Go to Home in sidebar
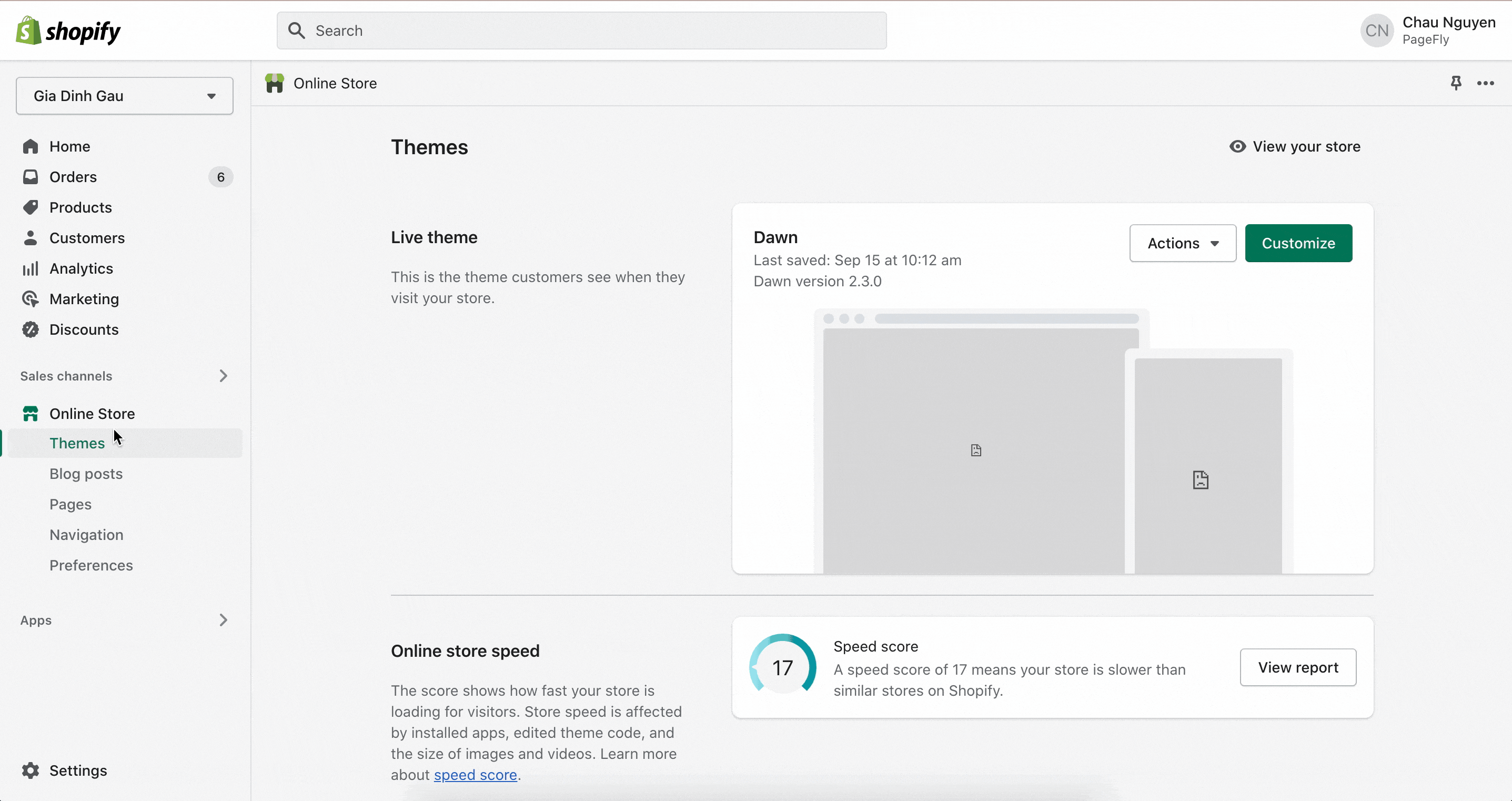Image resolution: width=1512 pixels, height=801 pixels. tap(69, 146)
